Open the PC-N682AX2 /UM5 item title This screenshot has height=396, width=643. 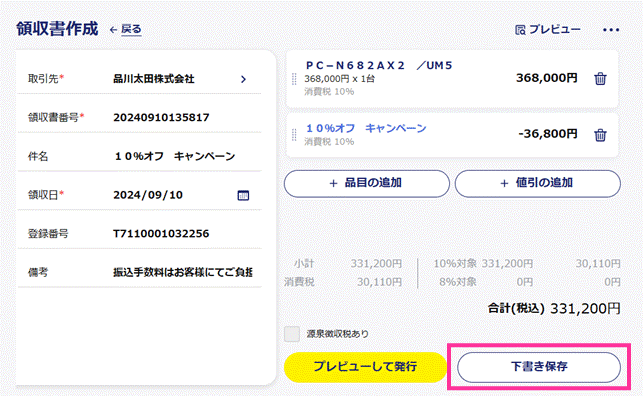pyautogui.click(x=379, y=66)
